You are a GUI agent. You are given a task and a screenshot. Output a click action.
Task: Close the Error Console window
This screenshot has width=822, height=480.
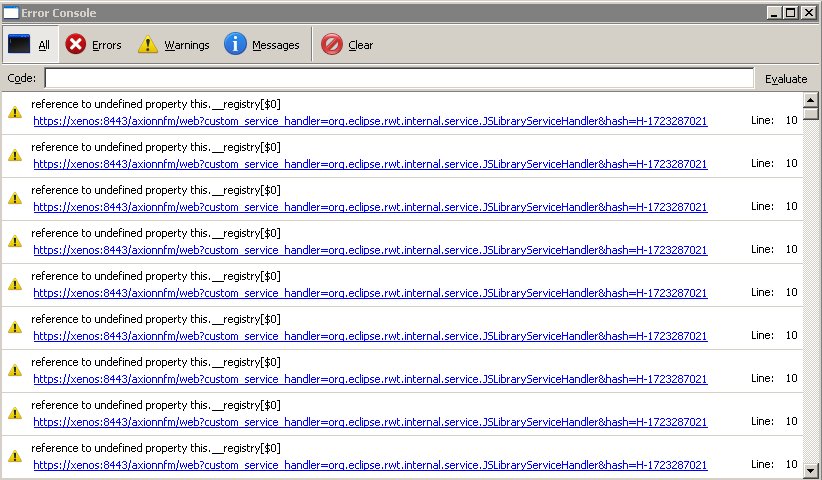[x=809, y=13]
